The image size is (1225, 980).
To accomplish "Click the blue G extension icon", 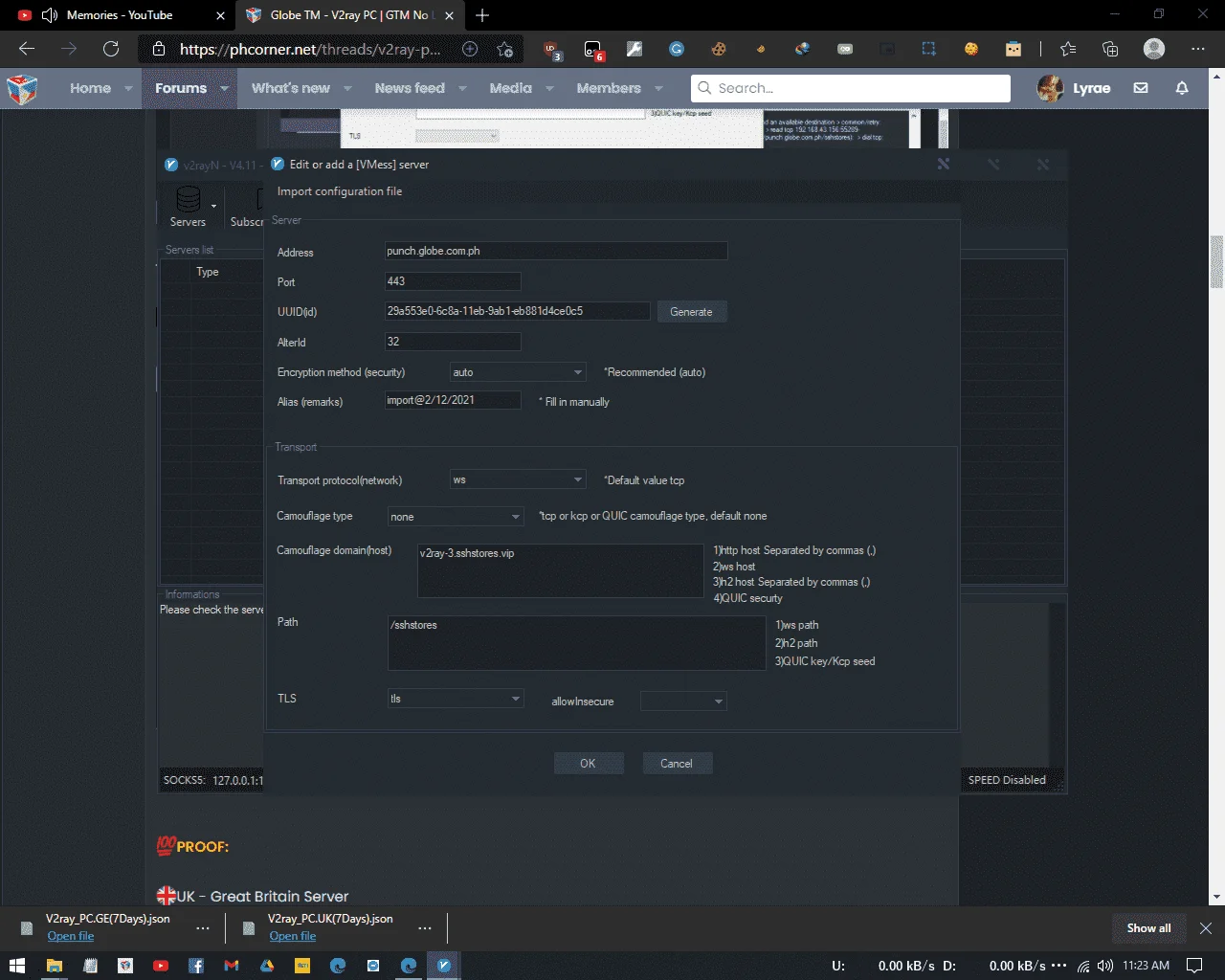I will click(x=677, y=49).
